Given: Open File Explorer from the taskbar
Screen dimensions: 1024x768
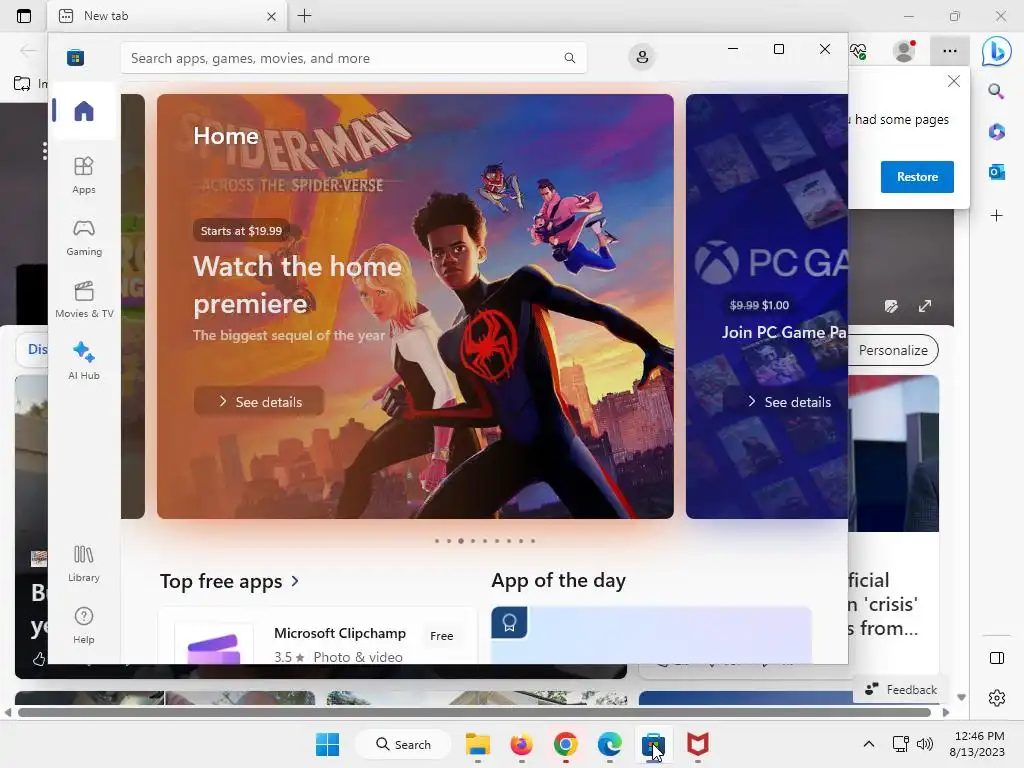Looking at the screenshot, I should pos(477,744).
